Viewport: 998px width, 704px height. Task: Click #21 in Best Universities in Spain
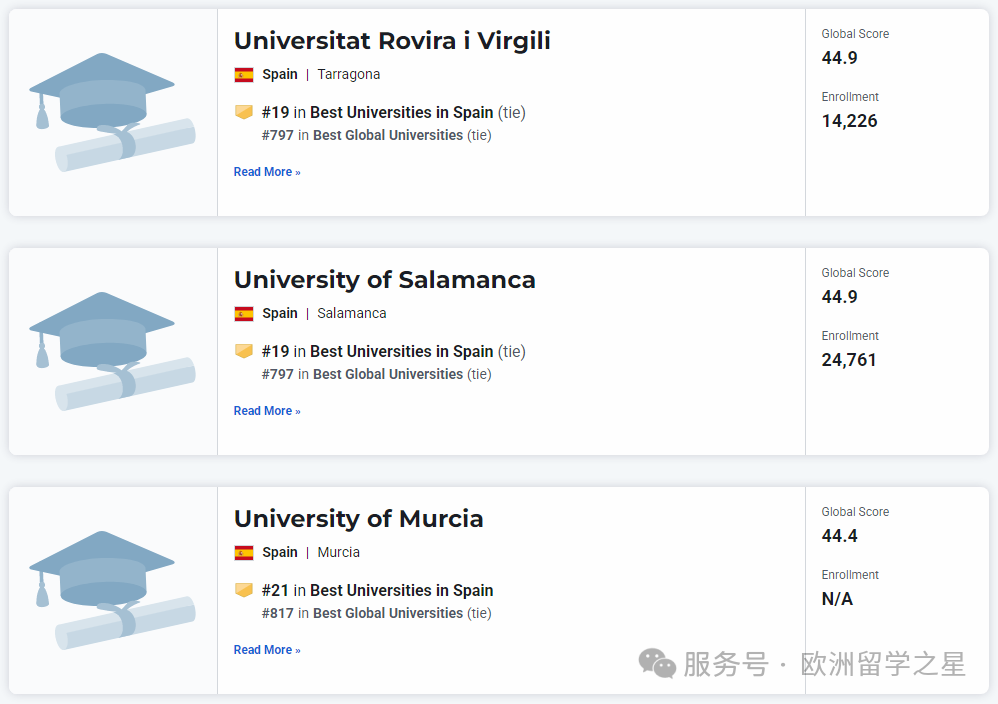377,591
